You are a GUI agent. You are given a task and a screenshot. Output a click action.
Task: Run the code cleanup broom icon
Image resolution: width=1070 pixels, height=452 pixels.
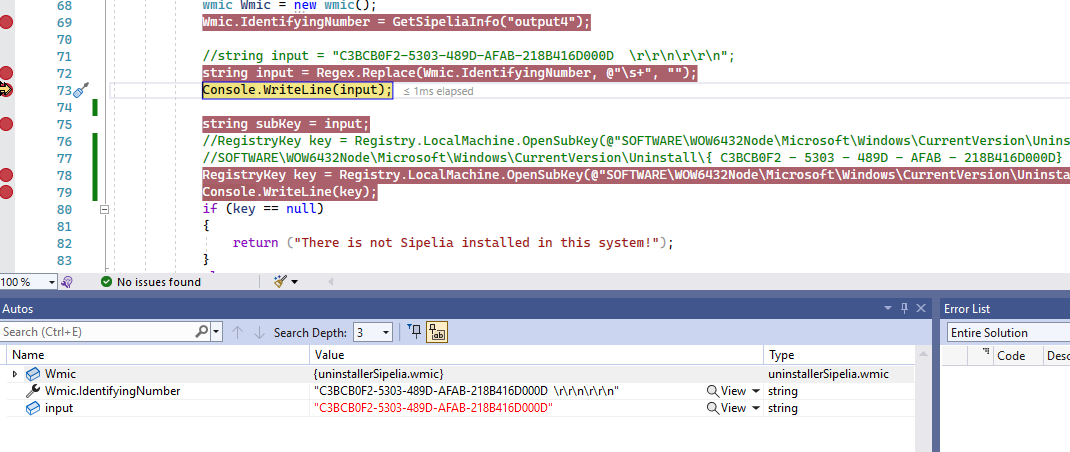pyautogui.click(x=280, y=281)
